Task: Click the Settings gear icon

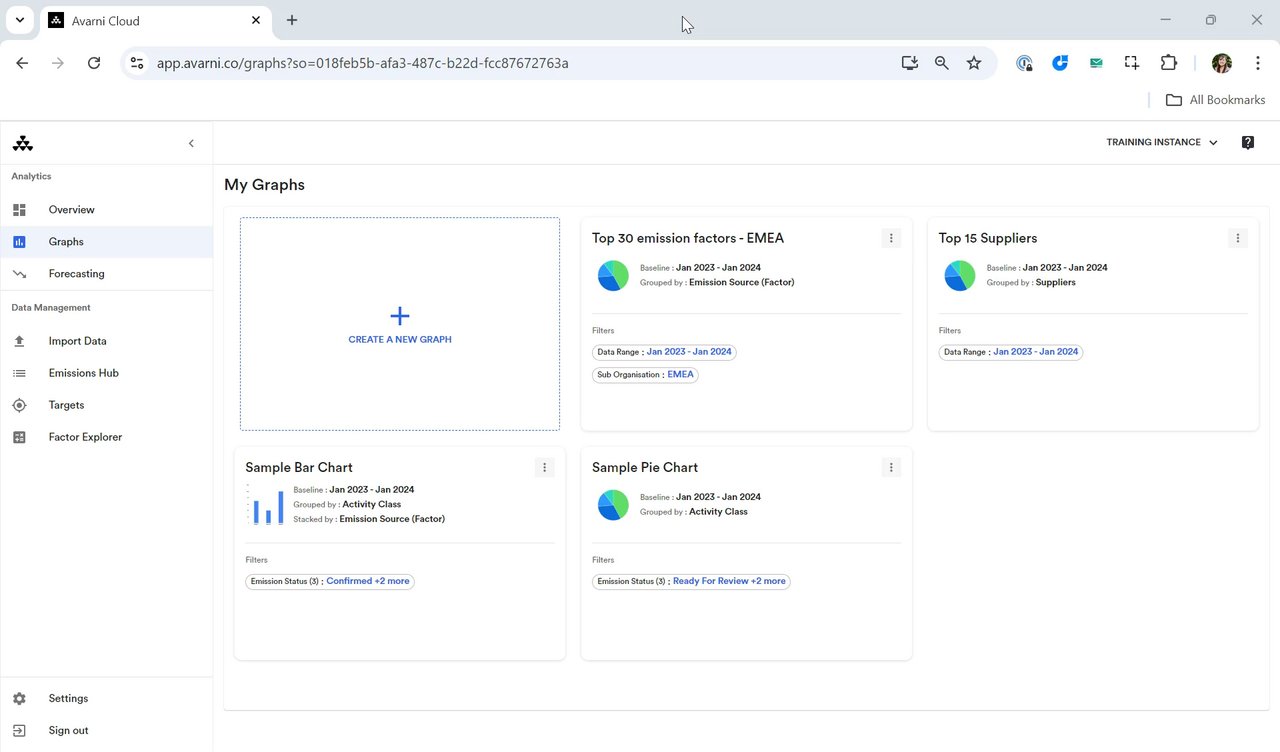Action: (19, 699)
